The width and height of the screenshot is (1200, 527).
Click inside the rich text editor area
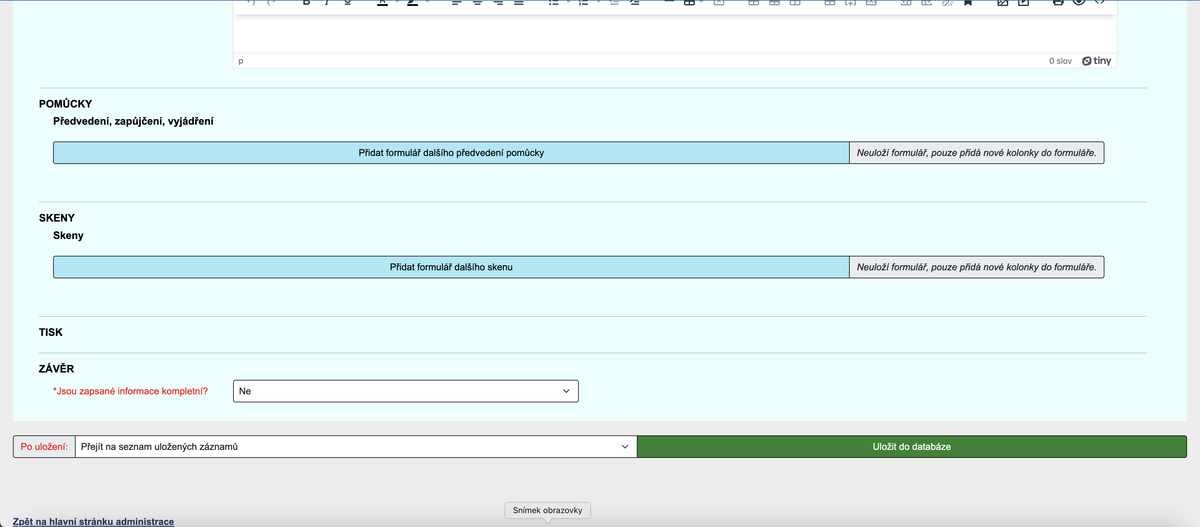click(675, 33)
